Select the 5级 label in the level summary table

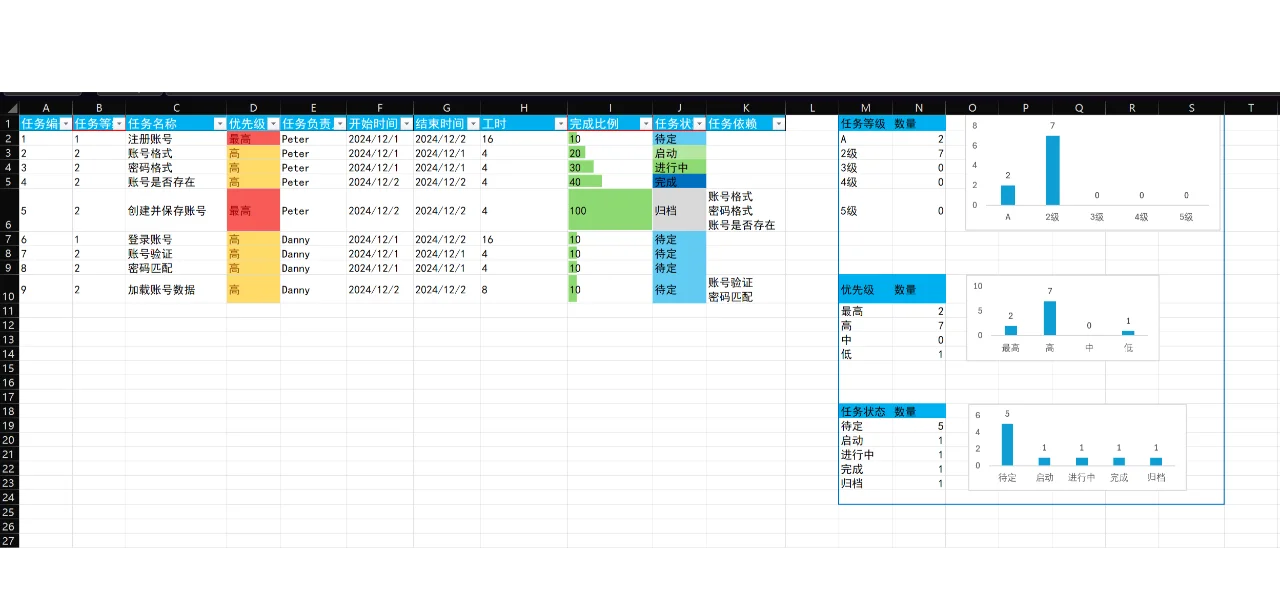(x=866, y=211)
